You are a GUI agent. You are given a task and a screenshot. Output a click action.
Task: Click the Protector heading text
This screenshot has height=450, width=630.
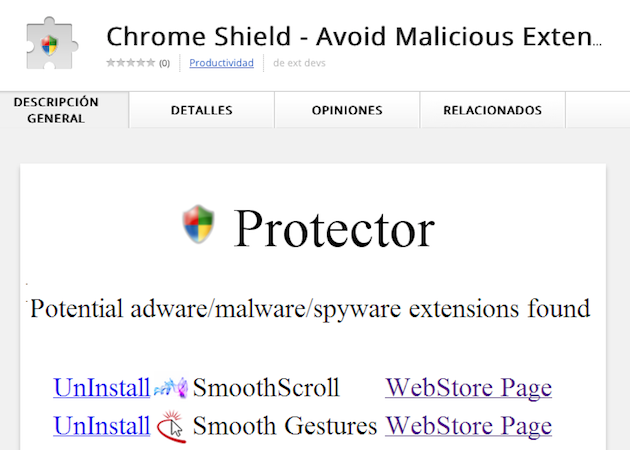334,228
